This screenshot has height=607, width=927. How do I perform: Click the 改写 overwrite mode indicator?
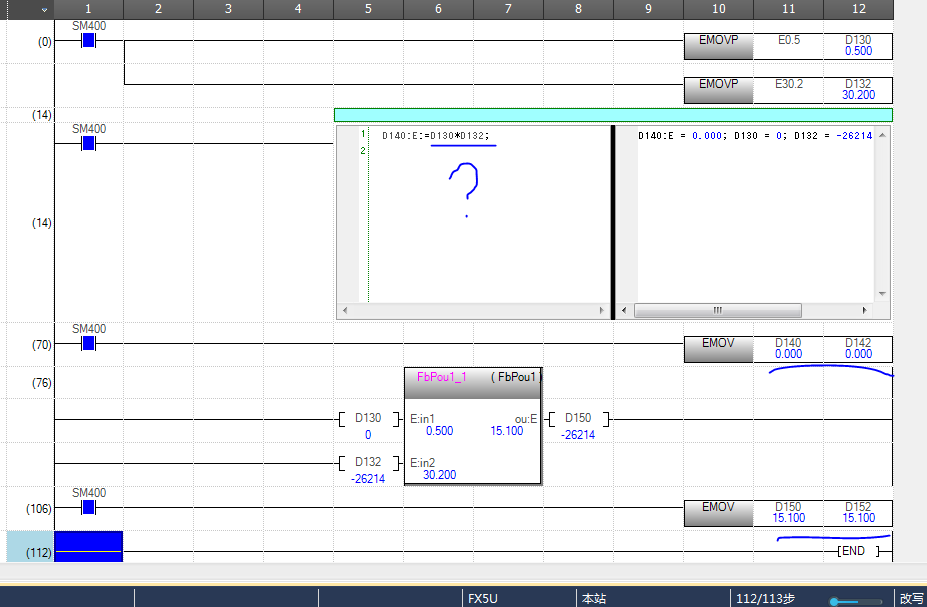pos(911,598)
